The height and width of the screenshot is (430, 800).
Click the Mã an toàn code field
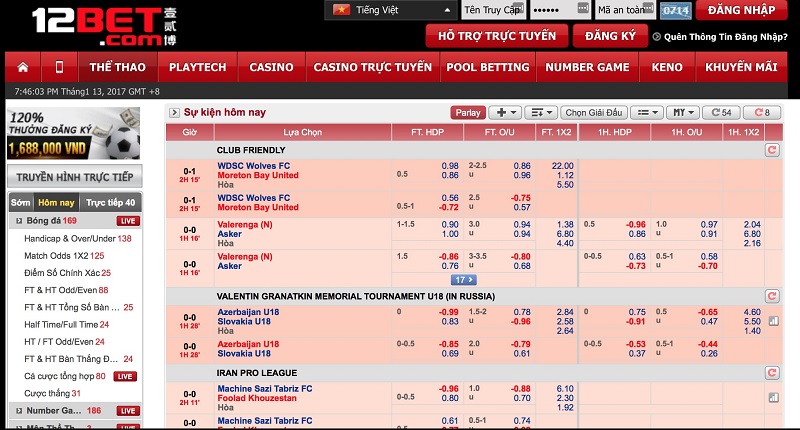(626, 10)
